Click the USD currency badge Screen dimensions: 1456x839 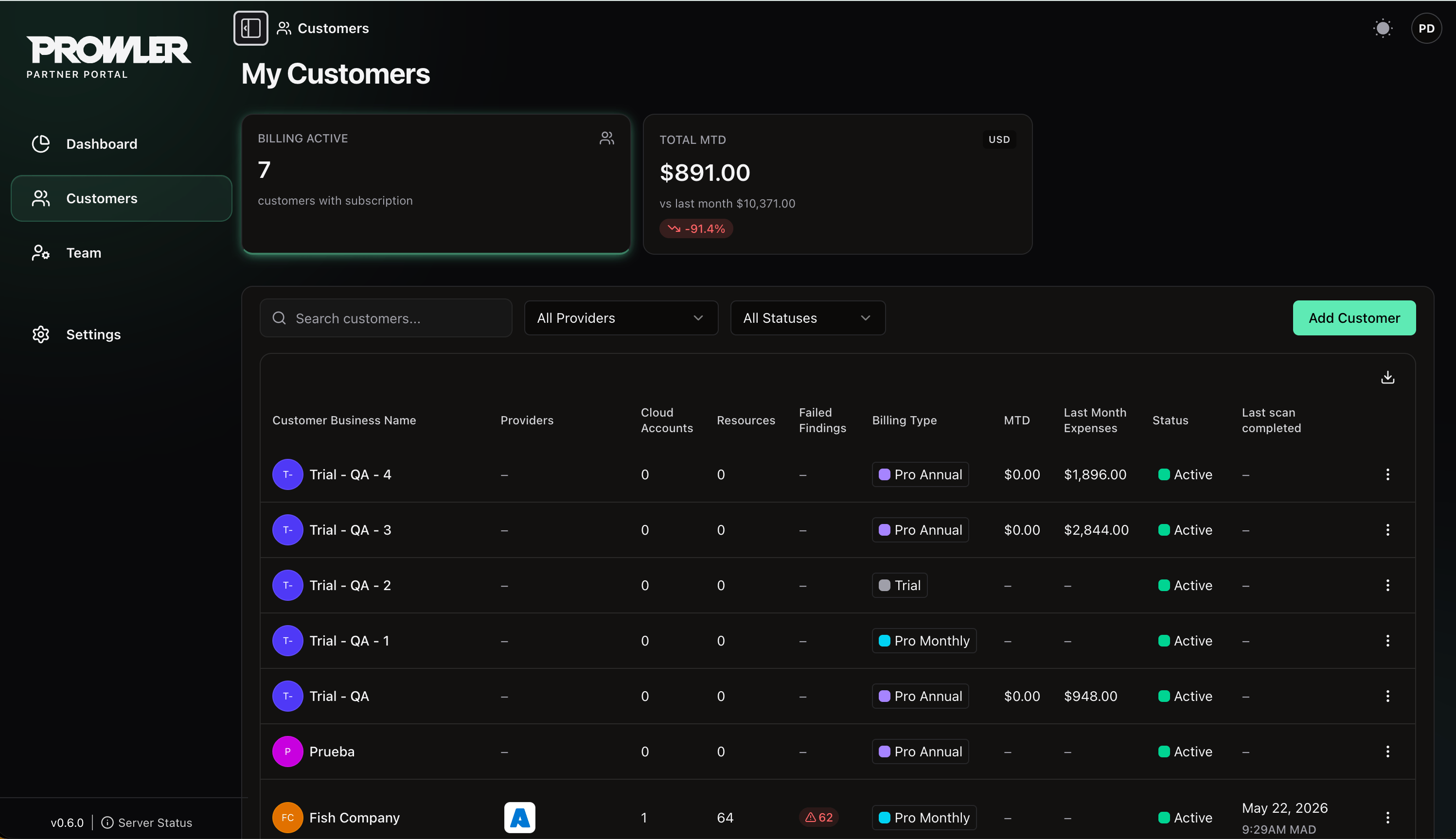pyautogui.click(x=999, y=140)
